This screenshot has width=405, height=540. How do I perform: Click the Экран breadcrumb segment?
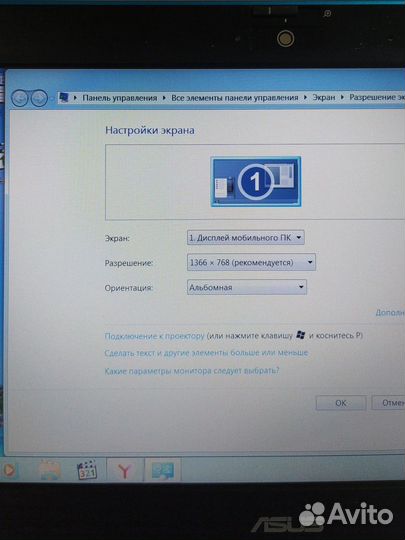324,97
